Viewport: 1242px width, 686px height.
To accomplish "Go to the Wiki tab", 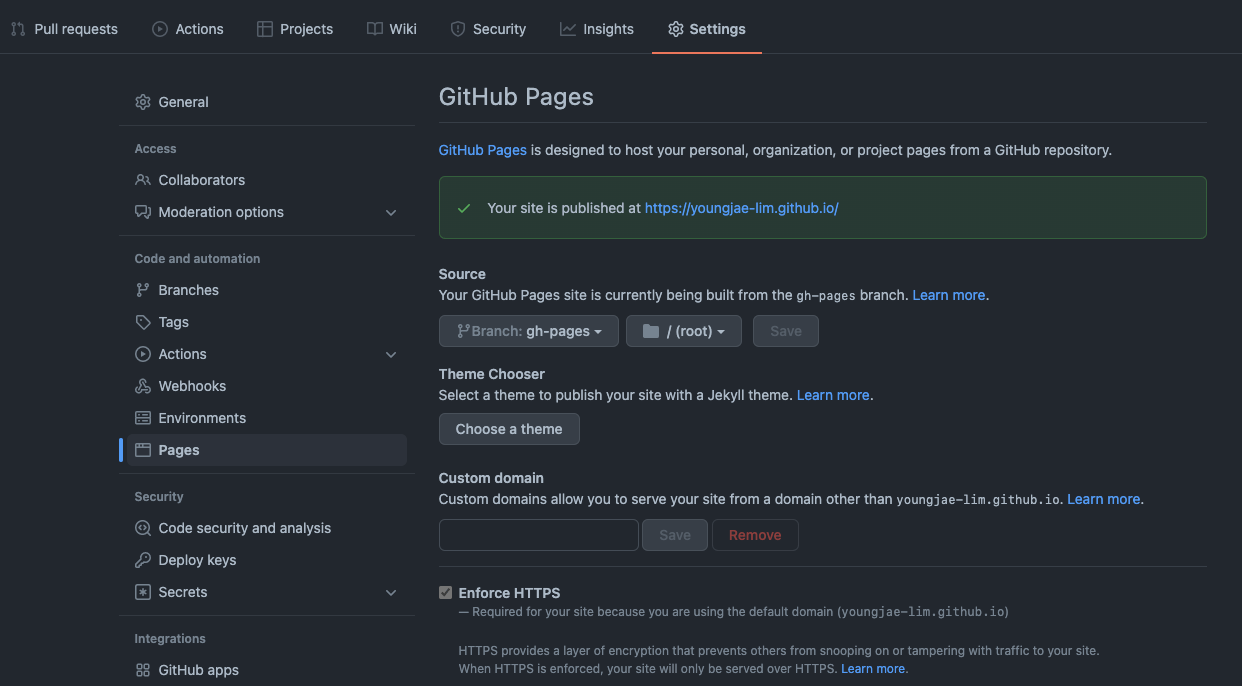I will [x=392, y=29].
